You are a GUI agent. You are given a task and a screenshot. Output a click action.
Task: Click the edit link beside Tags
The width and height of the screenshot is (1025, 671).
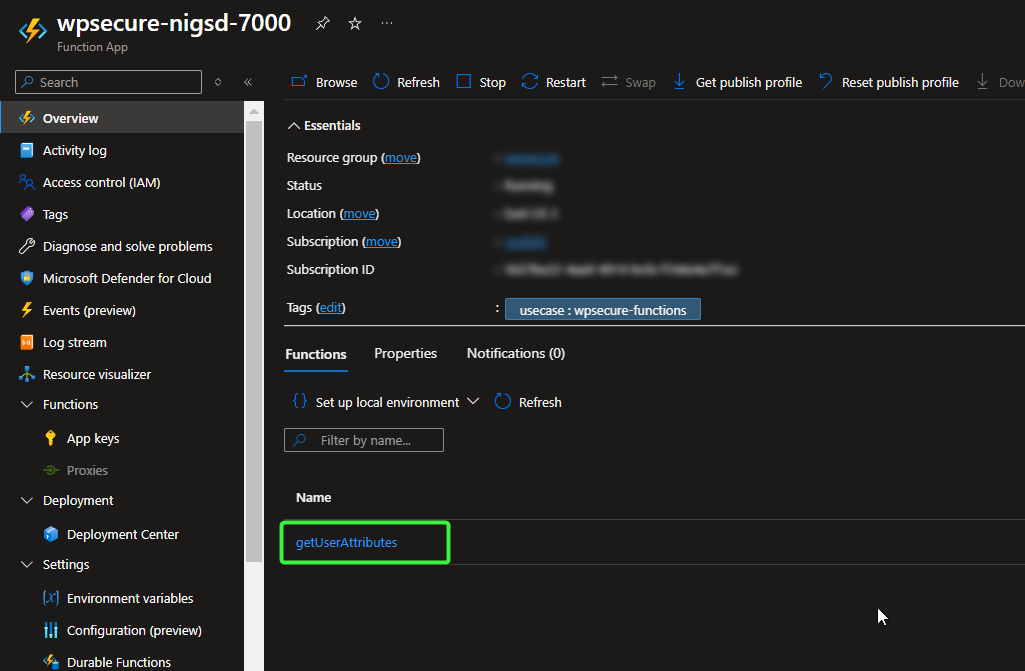[330, 308]
